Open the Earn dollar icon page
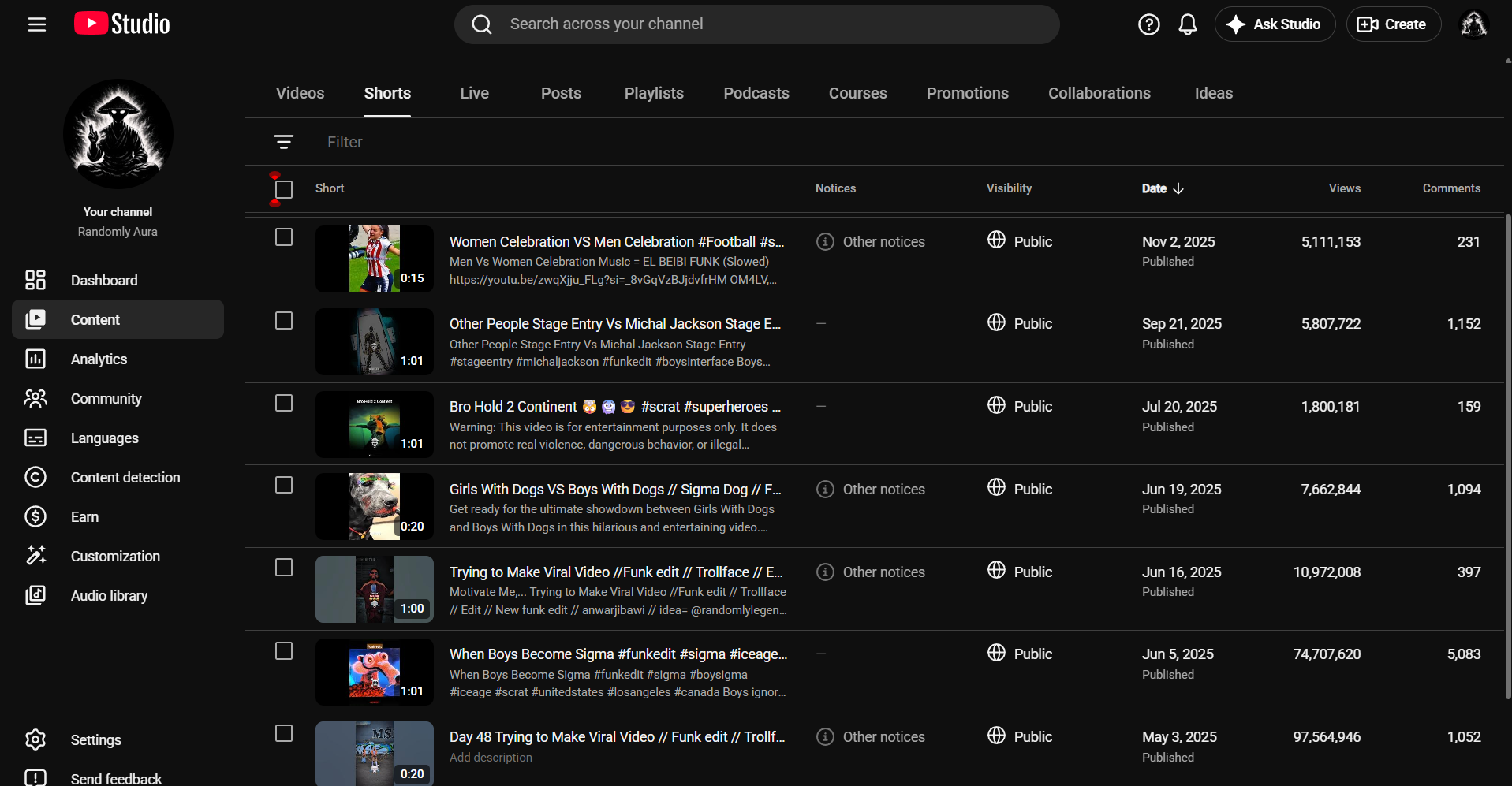1512x786 pixels. coord(35,516)
